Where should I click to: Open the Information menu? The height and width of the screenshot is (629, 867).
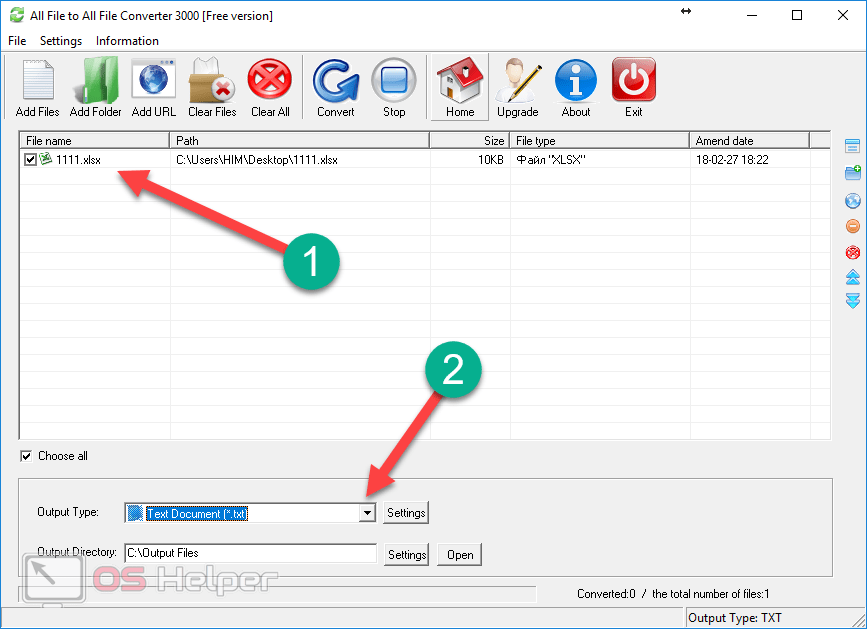point(127,41)
